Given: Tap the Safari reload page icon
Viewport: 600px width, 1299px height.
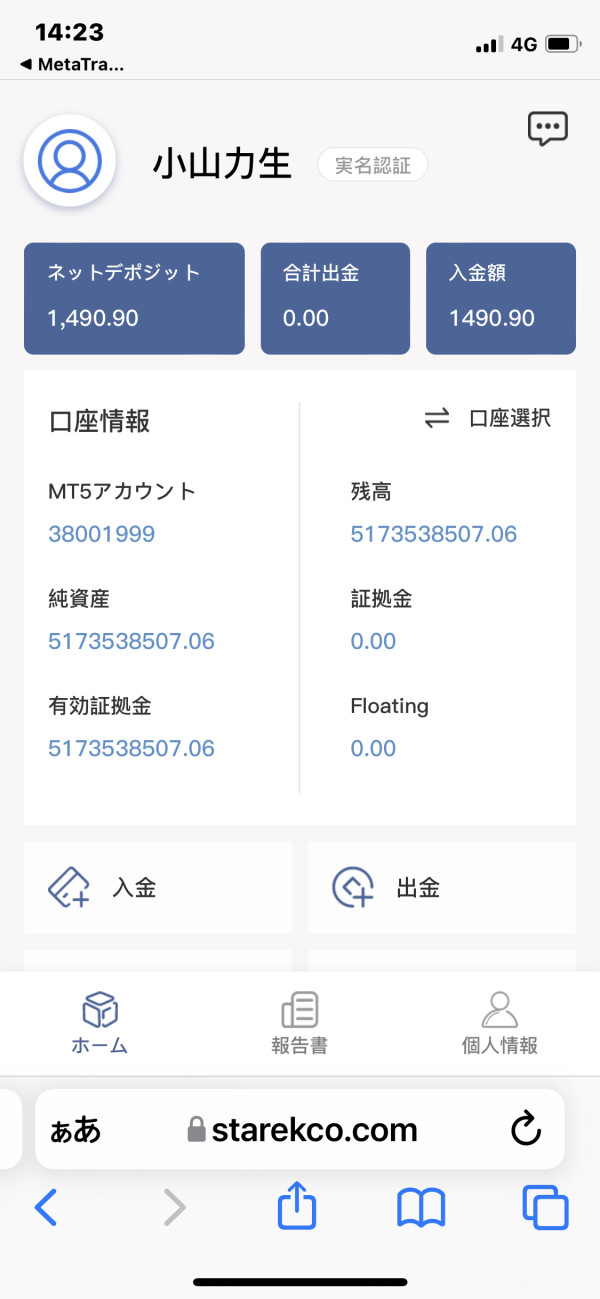Looking at the screenshot, I should pyautogui.click(x=526, y=1130).
